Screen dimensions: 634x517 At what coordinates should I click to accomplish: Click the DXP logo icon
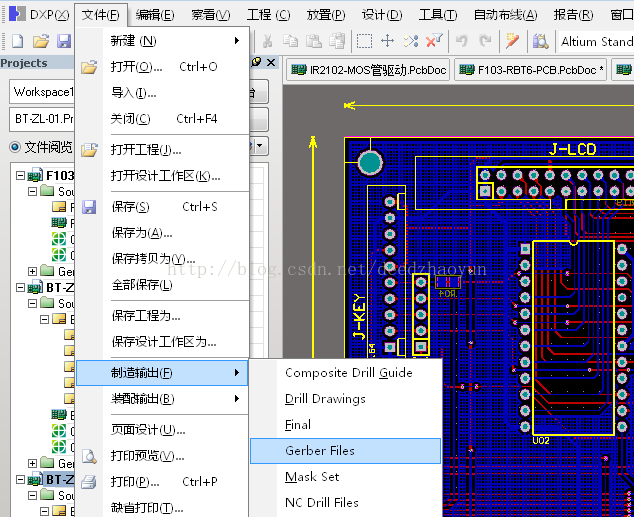17,14
